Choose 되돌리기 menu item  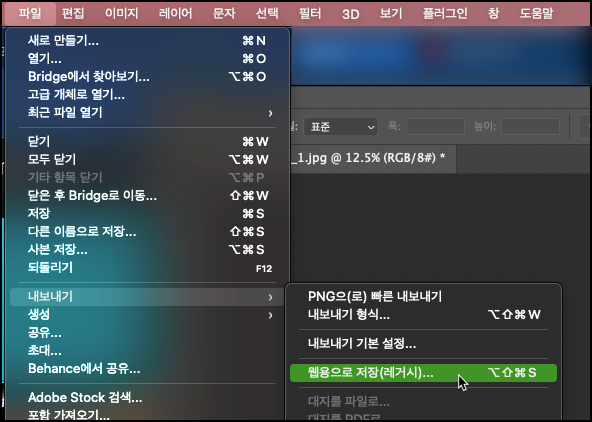coord(147,268)
